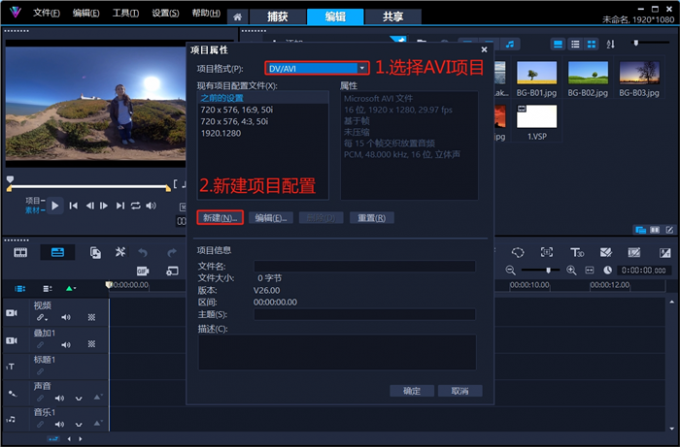Open the 帮助(H) menu

click(x=206, y=13)
